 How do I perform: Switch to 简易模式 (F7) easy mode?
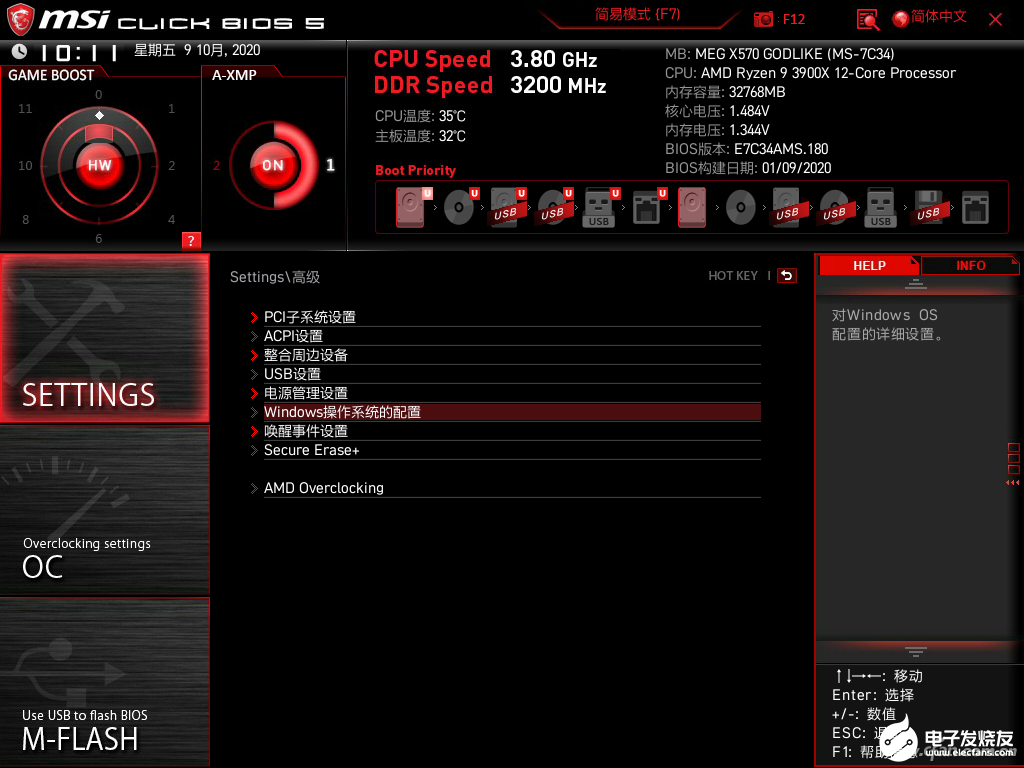coord(637,14)
